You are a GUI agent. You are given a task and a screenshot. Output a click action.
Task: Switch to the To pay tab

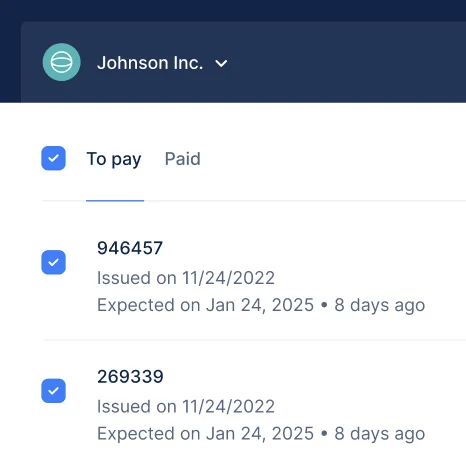[x=114, y=159]
